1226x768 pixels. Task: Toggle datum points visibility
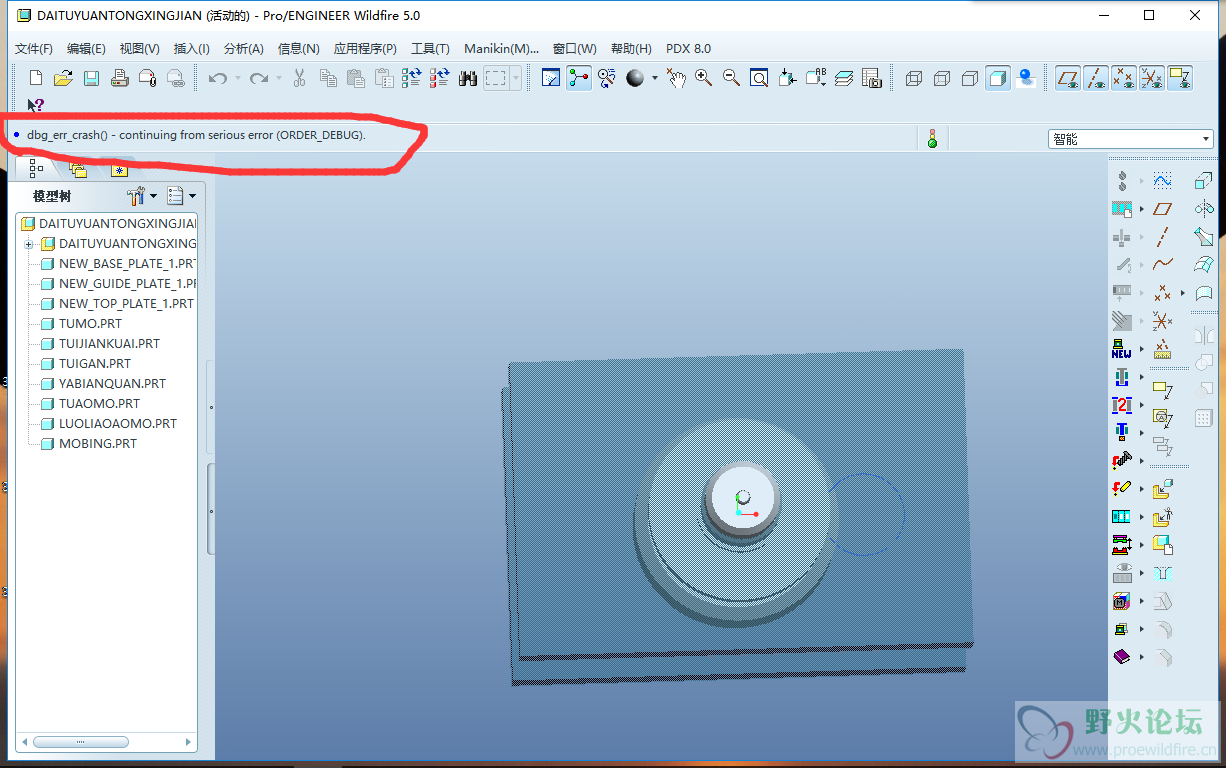(x=1124, y=78)
